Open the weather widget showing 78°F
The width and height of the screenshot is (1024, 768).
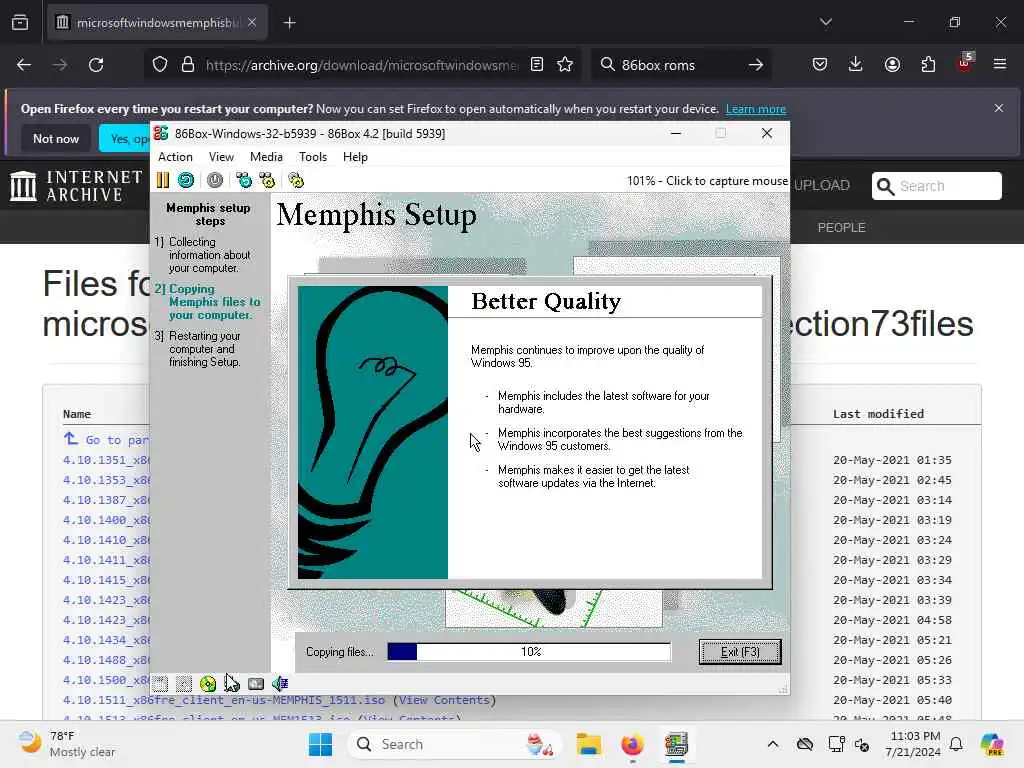pos(67,744)
